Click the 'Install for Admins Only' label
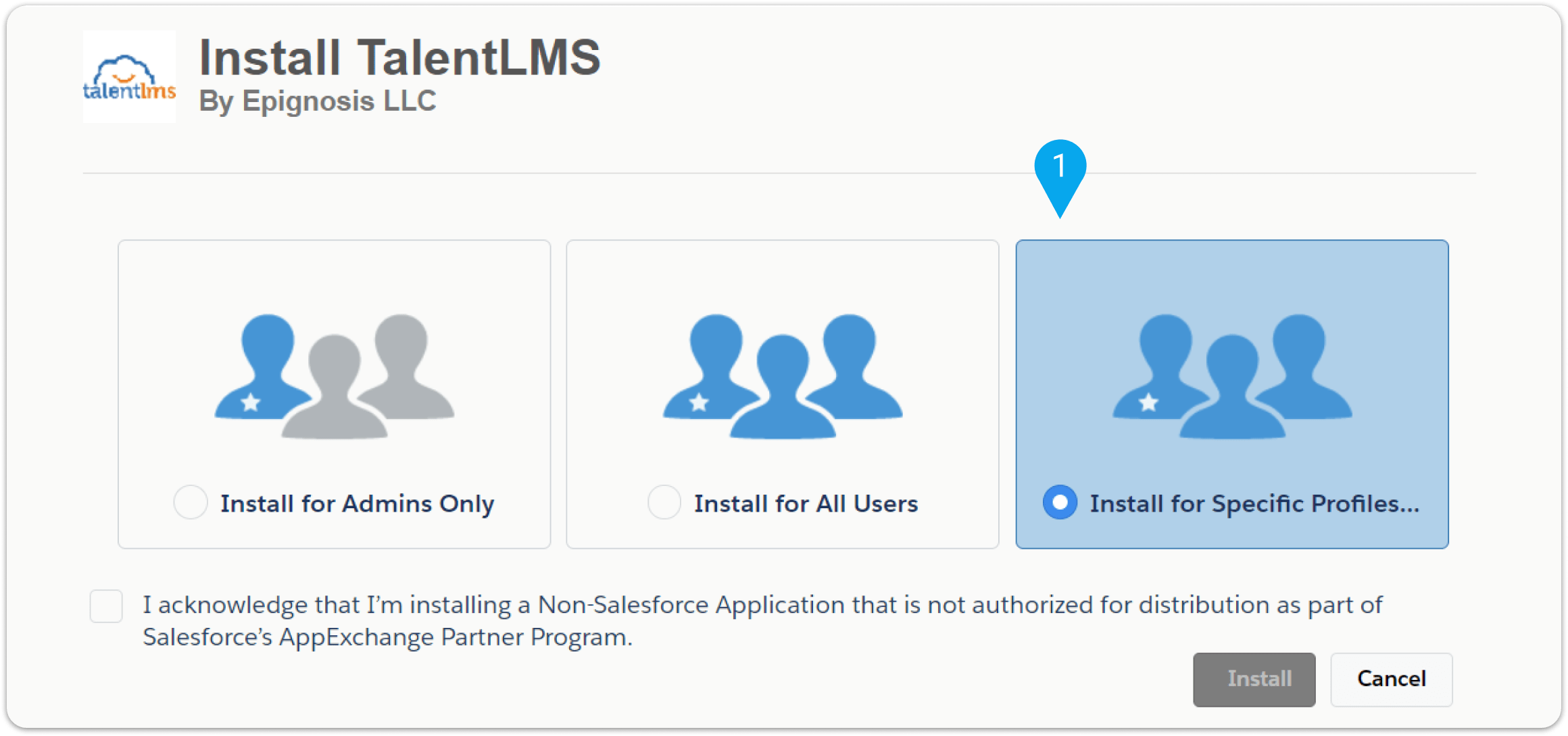 357,504
